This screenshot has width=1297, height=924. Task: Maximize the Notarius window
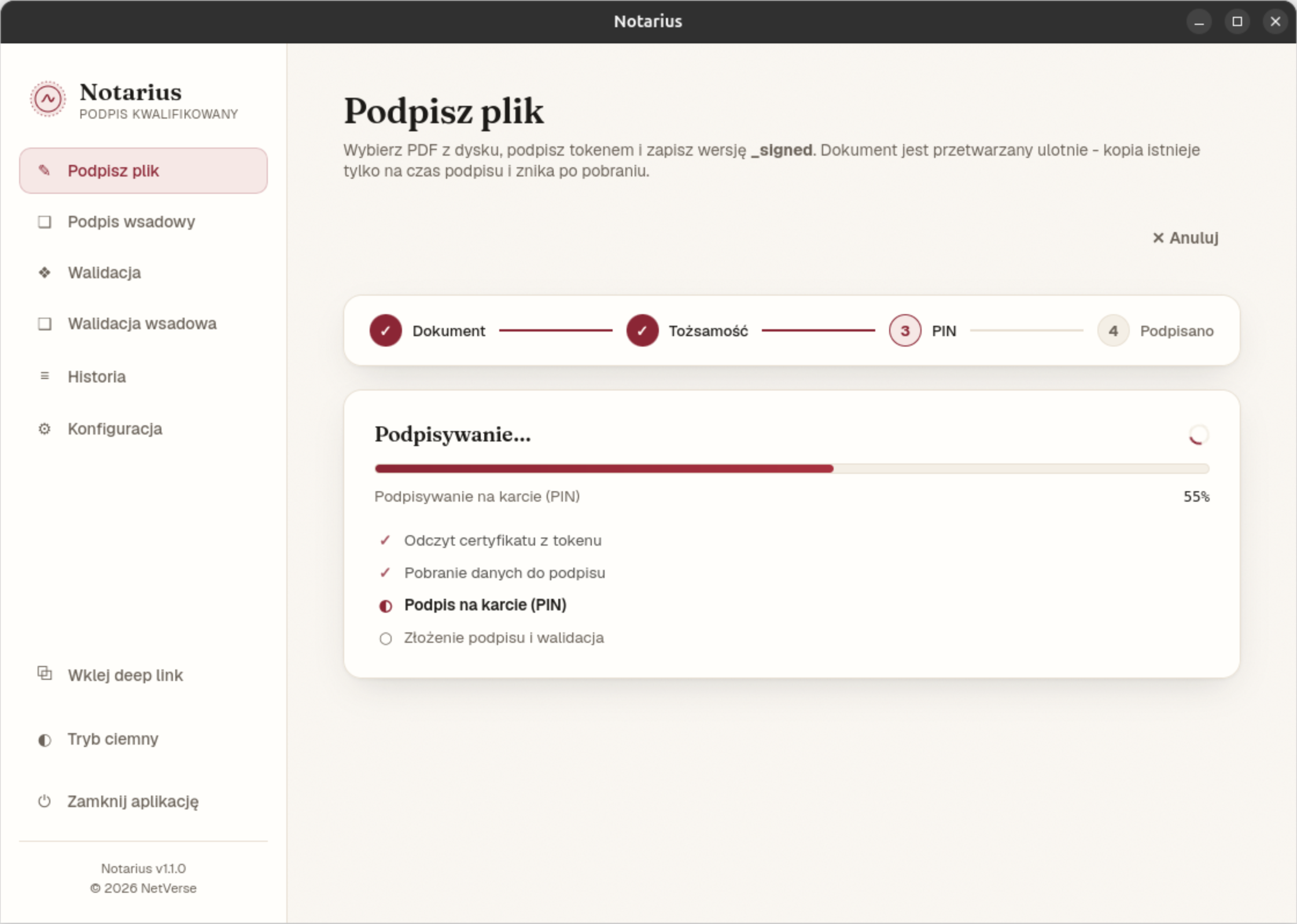pos(1237,22)
